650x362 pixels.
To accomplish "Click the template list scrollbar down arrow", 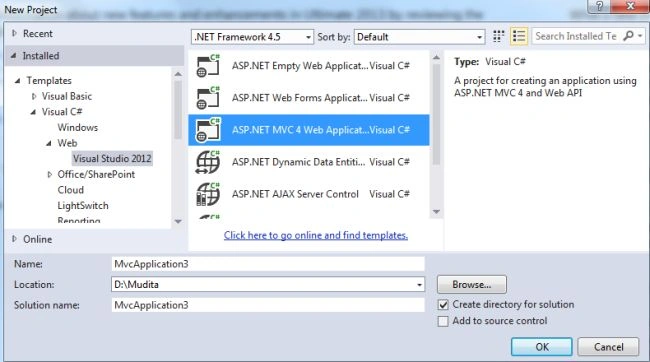I will pyautogui.click(x=436, y=212).
